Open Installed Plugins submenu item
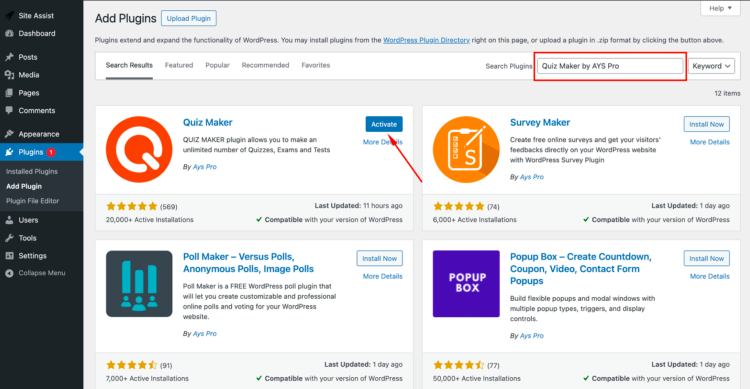 tap(32, 171)
